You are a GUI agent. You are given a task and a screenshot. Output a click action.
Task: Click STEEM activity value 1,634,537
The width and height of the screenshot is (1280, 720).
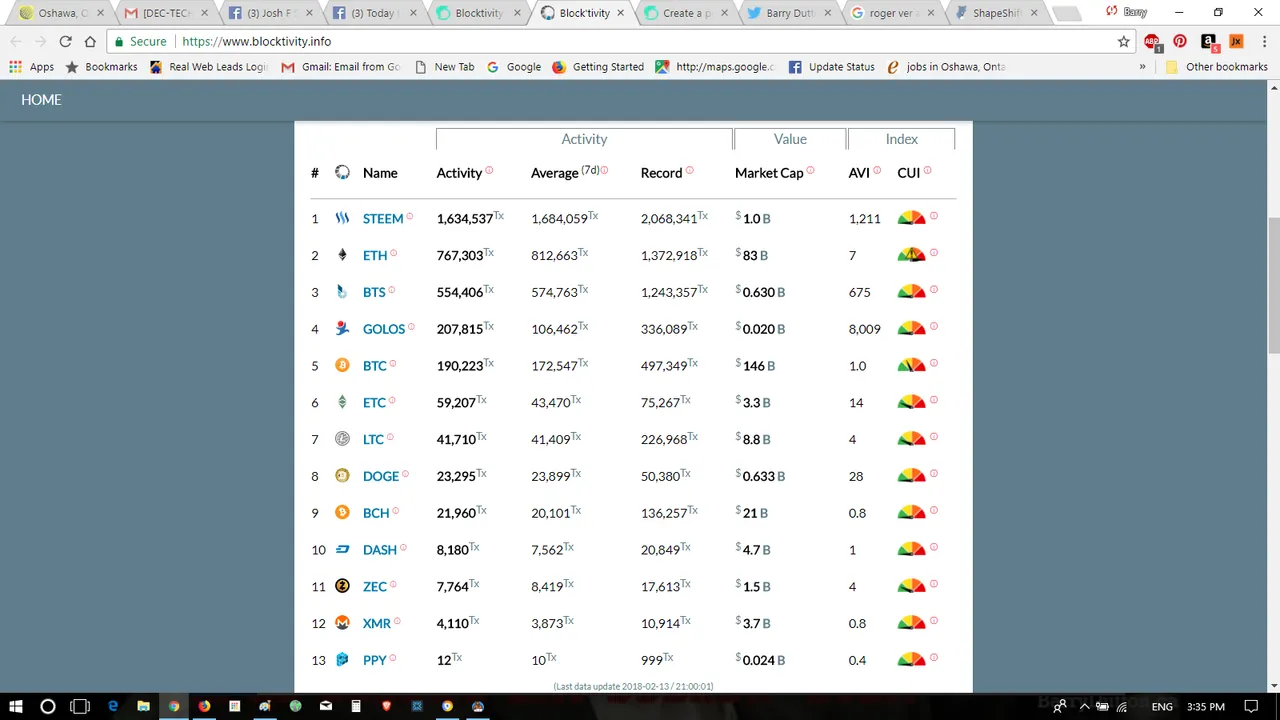465,218
